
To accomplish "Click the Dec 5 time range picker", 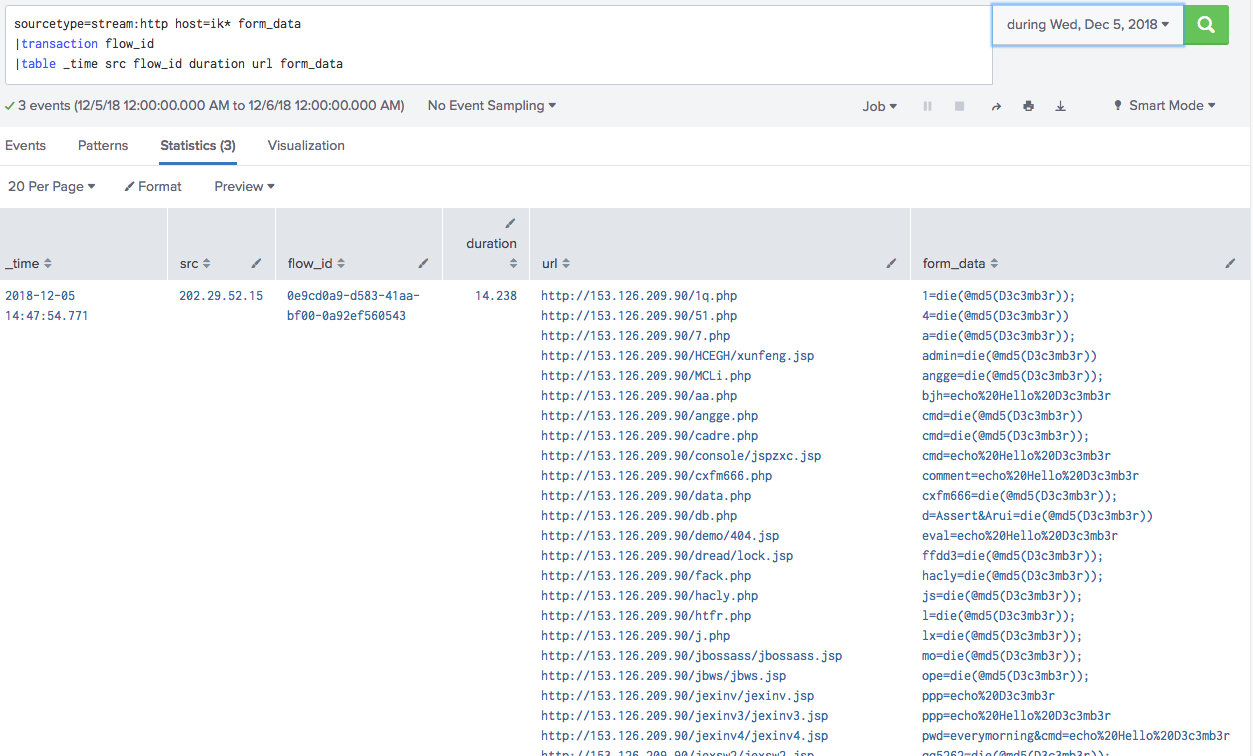I will click(1087, 24).
